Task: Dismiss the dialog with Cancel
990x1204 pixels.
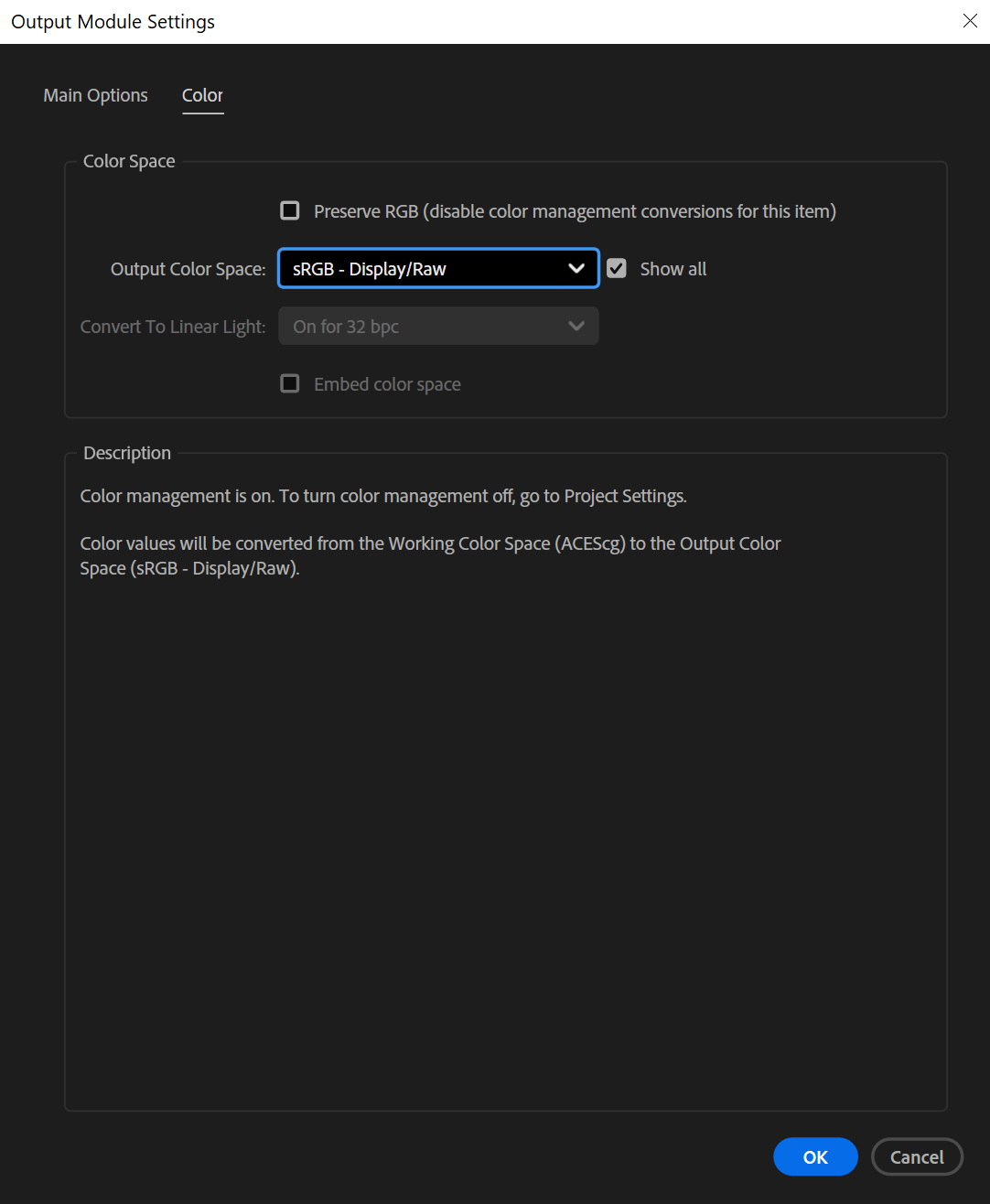Action: pyautogui.click(x=917, y=1156)
